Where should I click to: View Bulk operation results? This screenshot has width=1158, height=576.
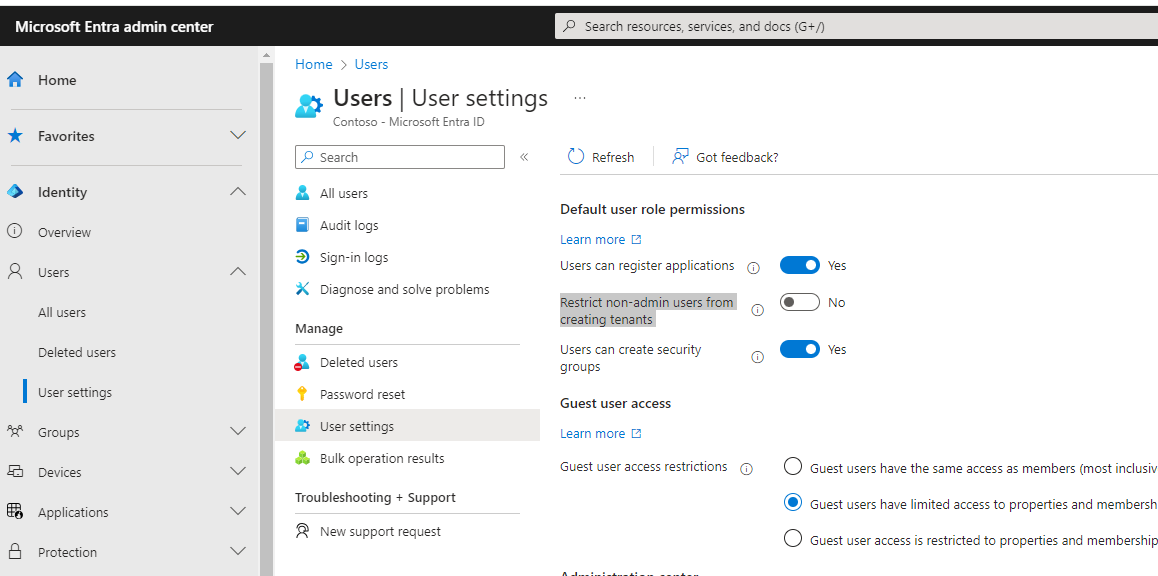click(x=384, y=457)
